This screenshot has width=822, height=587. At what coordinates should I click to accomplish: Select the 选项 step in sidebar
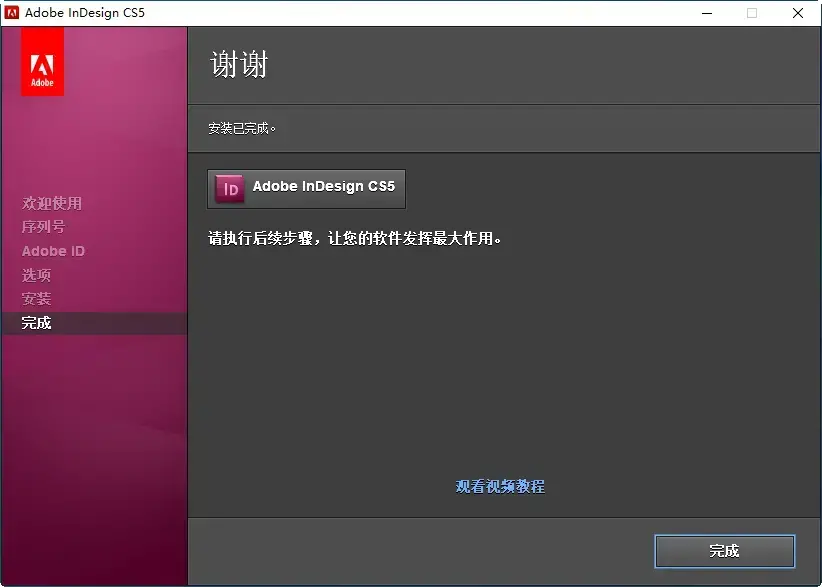pyautogui.click(x=36, y=275)
